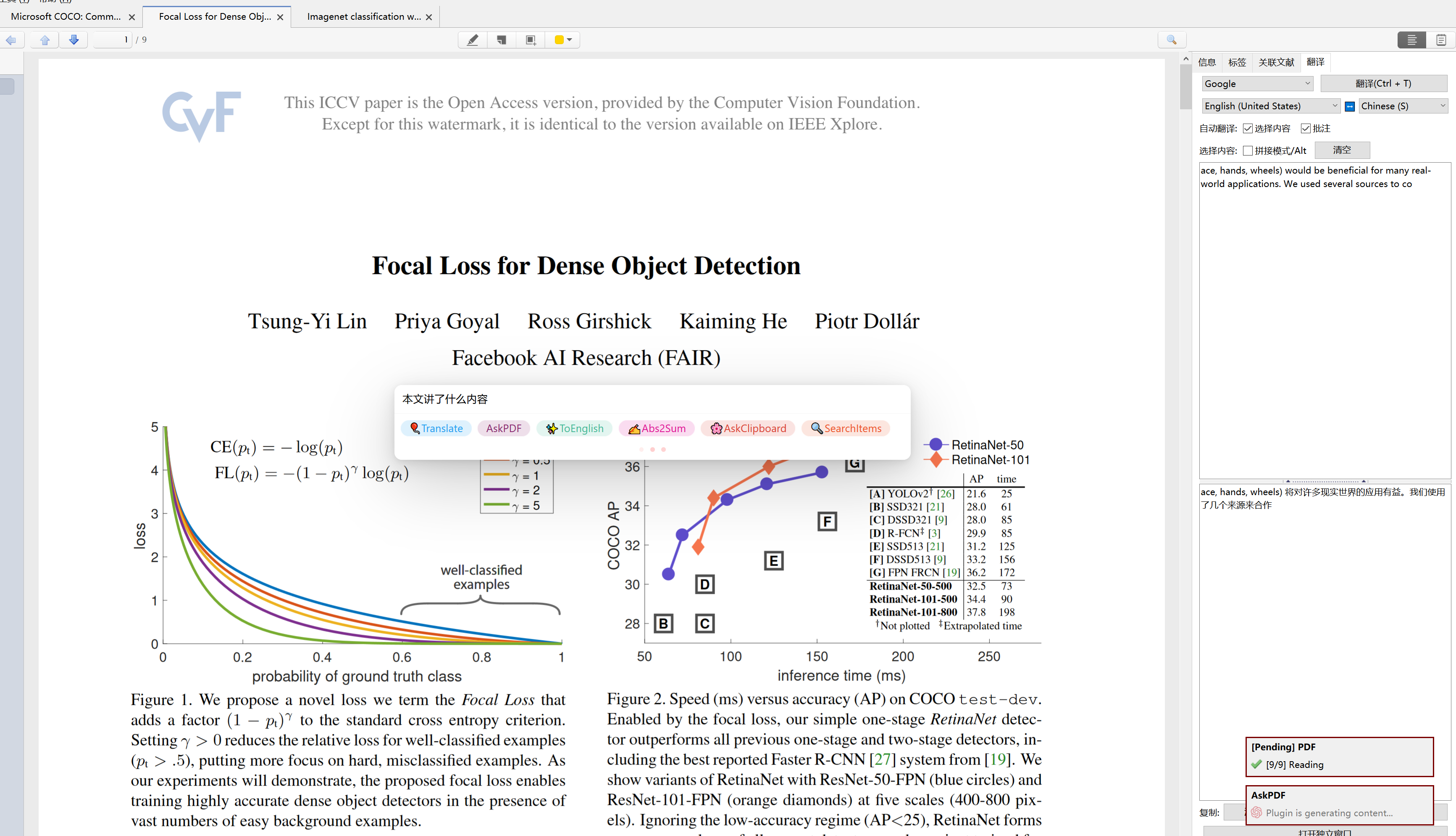Viewport: 1456px width, 836px height.
Task: Click the command prompt text input
Action: point(652,399)
